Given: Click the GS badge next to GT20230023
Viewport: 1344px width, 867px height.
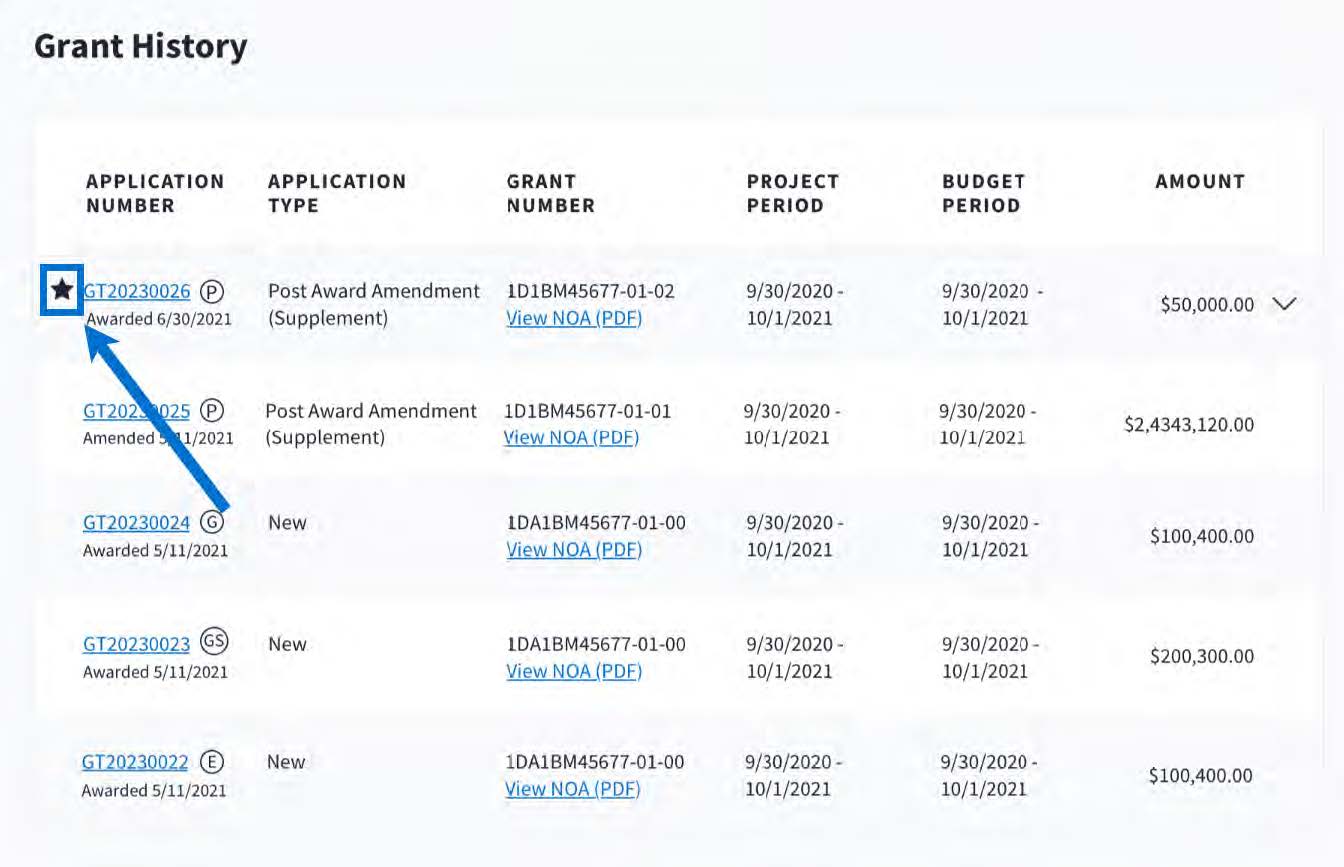Looking at the screenshot, I should click(x=214, y=642).
